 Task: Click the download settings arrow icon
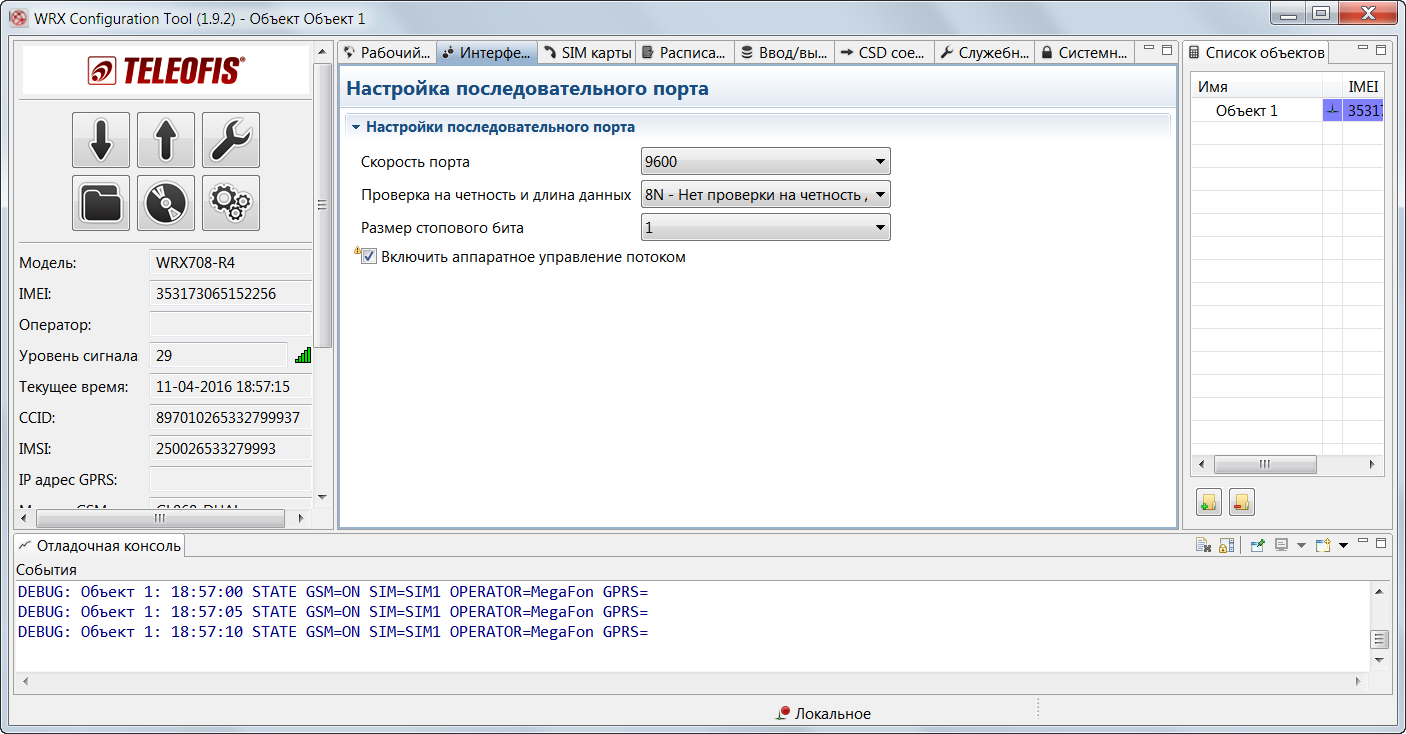100,140
